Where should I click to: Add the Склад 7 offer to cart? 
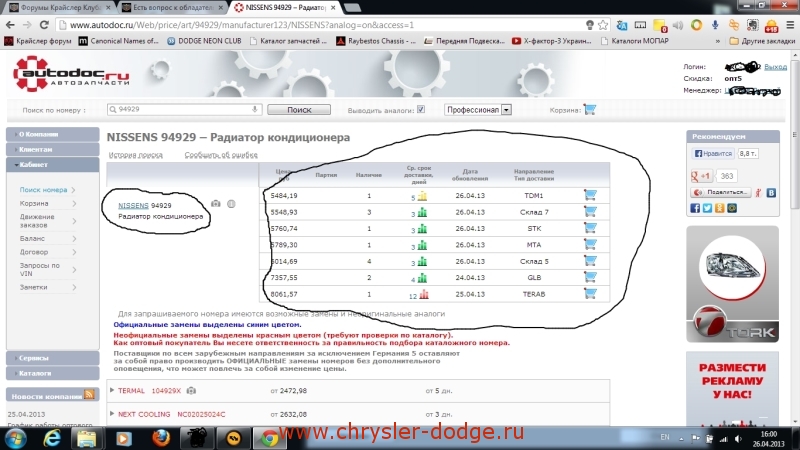tap(590, 212)
